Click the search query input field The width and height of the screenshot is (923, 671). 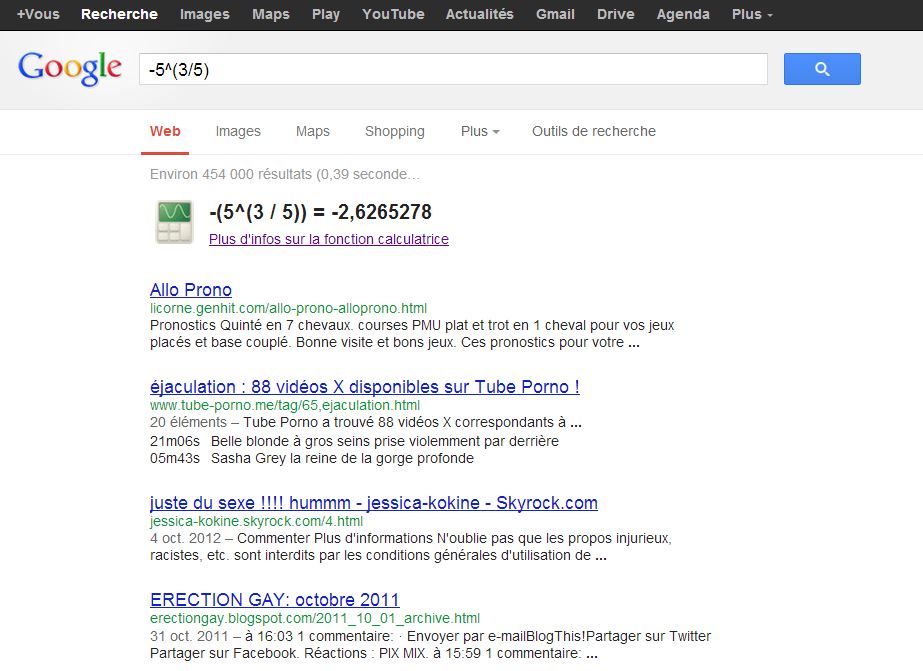pyautogui.click(x=453, y=69)
